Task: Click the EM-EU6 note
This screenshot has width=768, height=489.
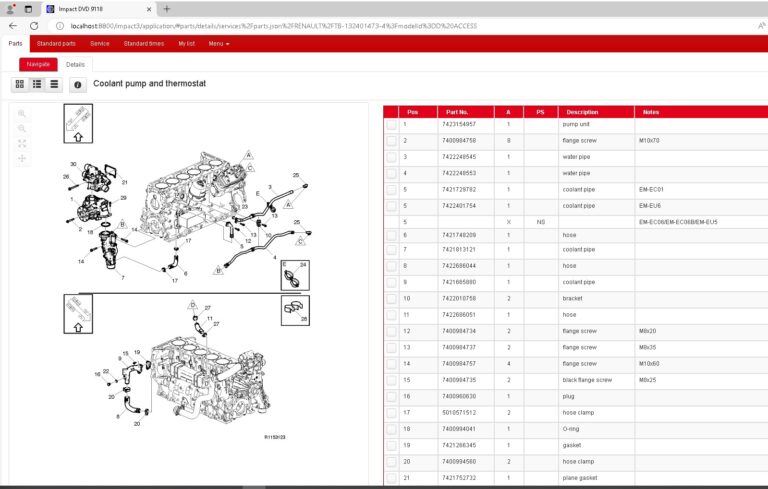Action: pos(650,206)
